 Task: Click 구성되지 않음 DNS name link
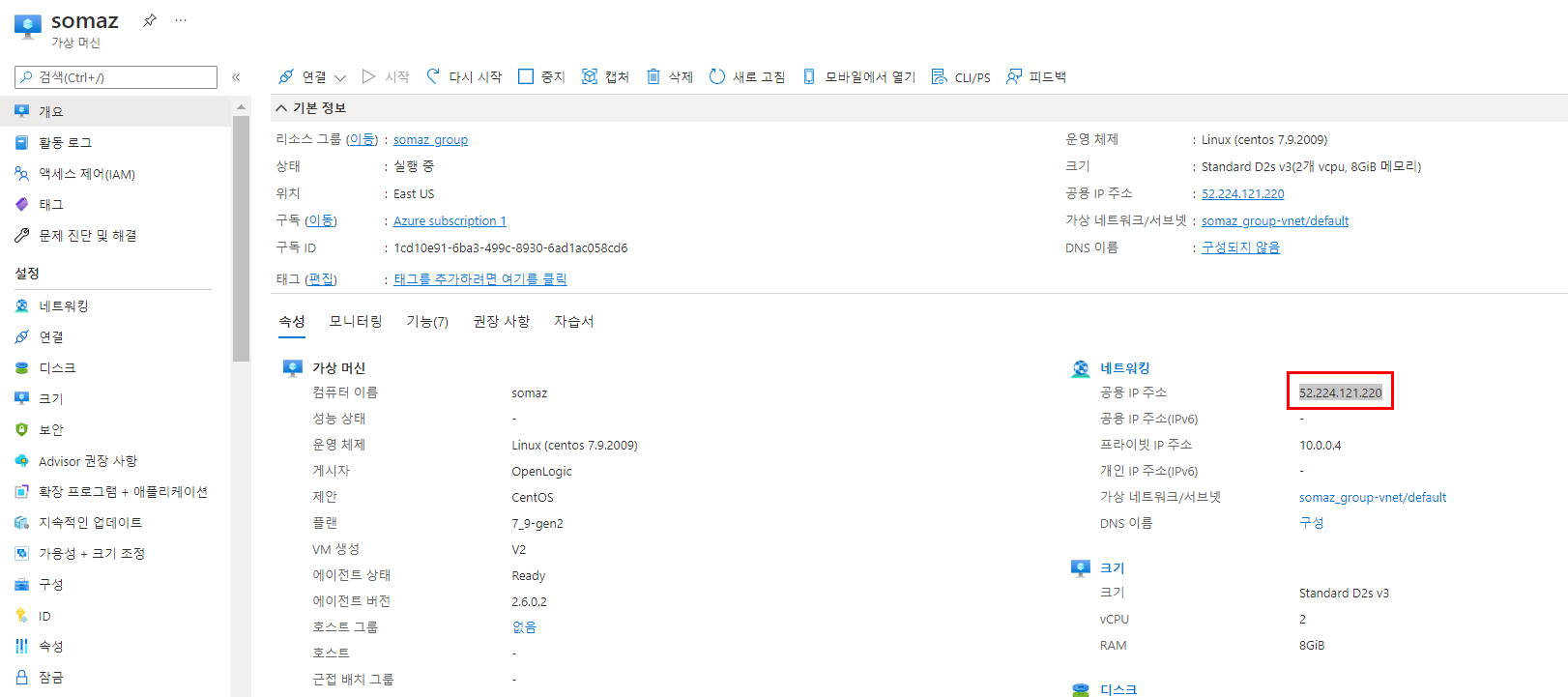pos(1240,247)
